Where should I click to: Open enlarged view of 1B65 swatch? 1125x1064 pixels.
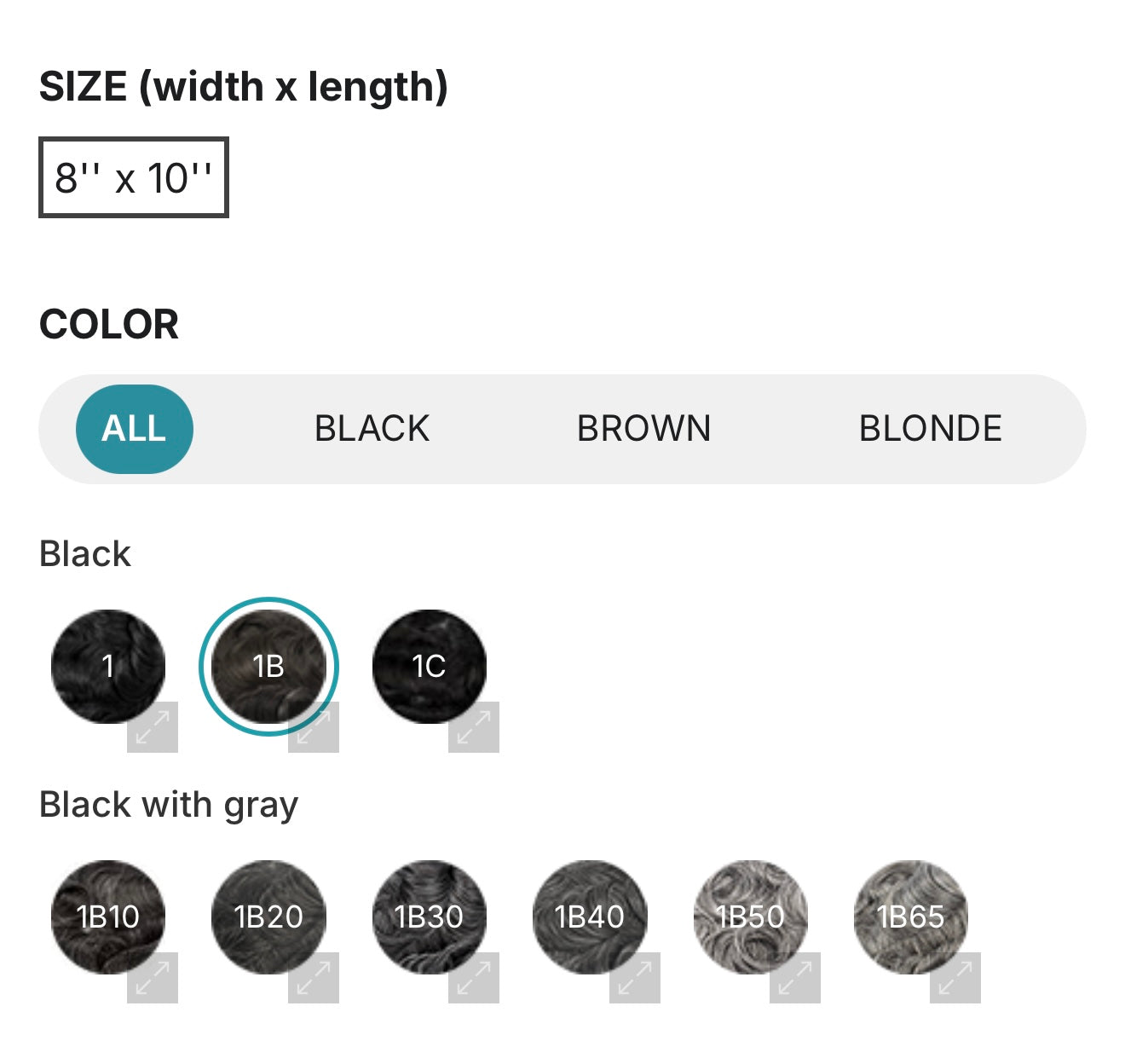(955, 978)
